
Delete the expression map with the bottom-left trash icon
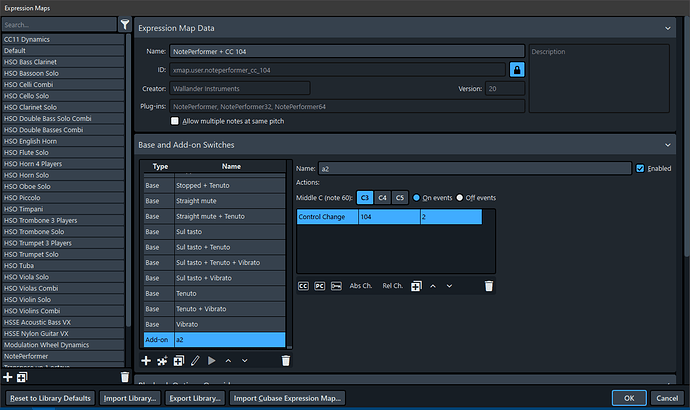click(x=125, y=377)
